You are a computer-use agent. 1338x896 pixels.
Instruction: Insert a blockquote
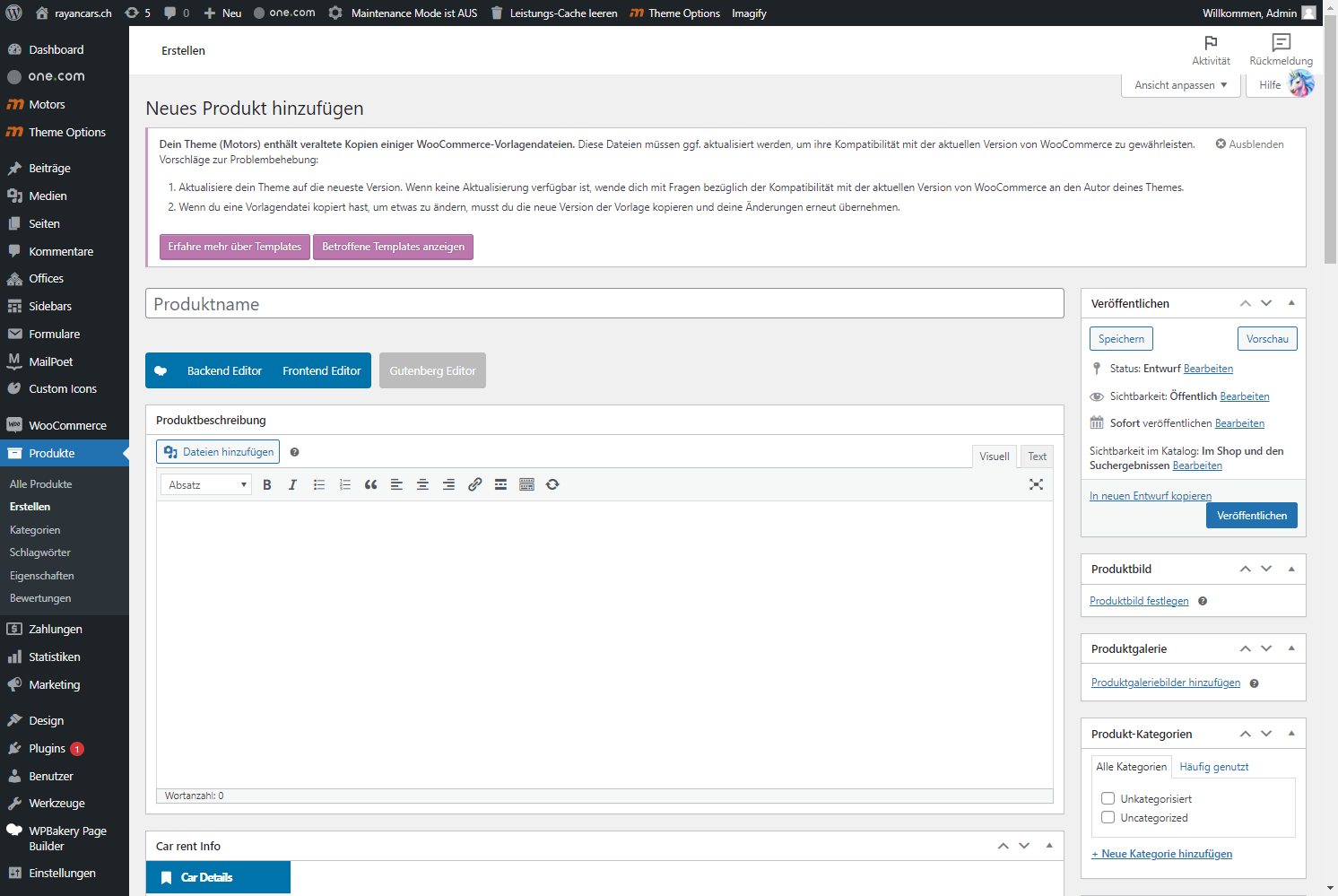tap(370, 484)
